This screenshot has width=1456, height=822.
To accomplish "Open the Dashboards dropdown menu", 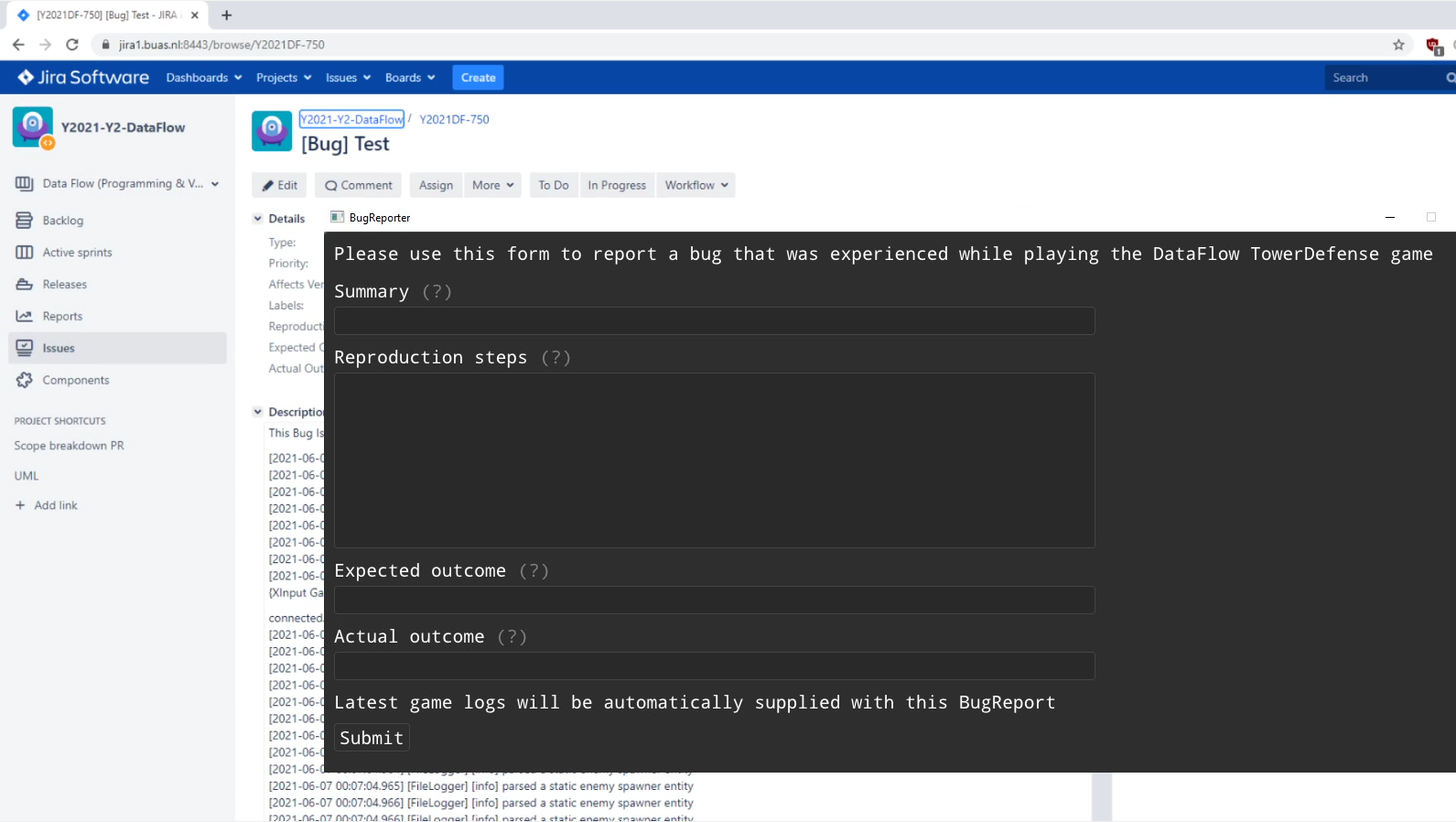I will 203,78.
